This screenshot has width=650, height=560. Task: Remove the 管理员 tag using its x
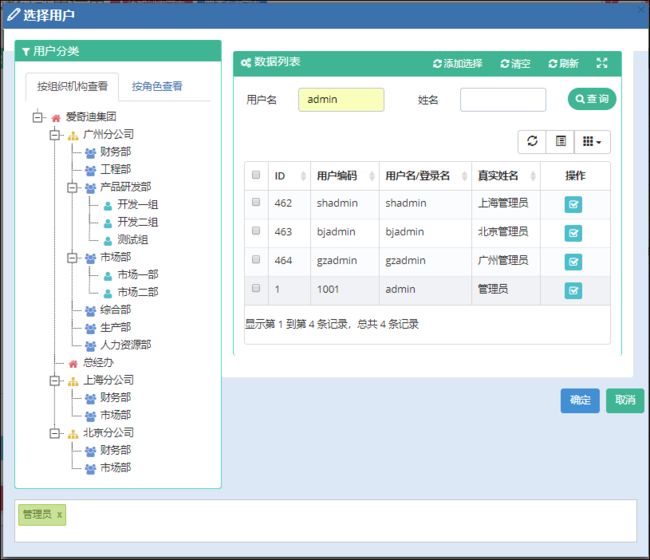59,515
